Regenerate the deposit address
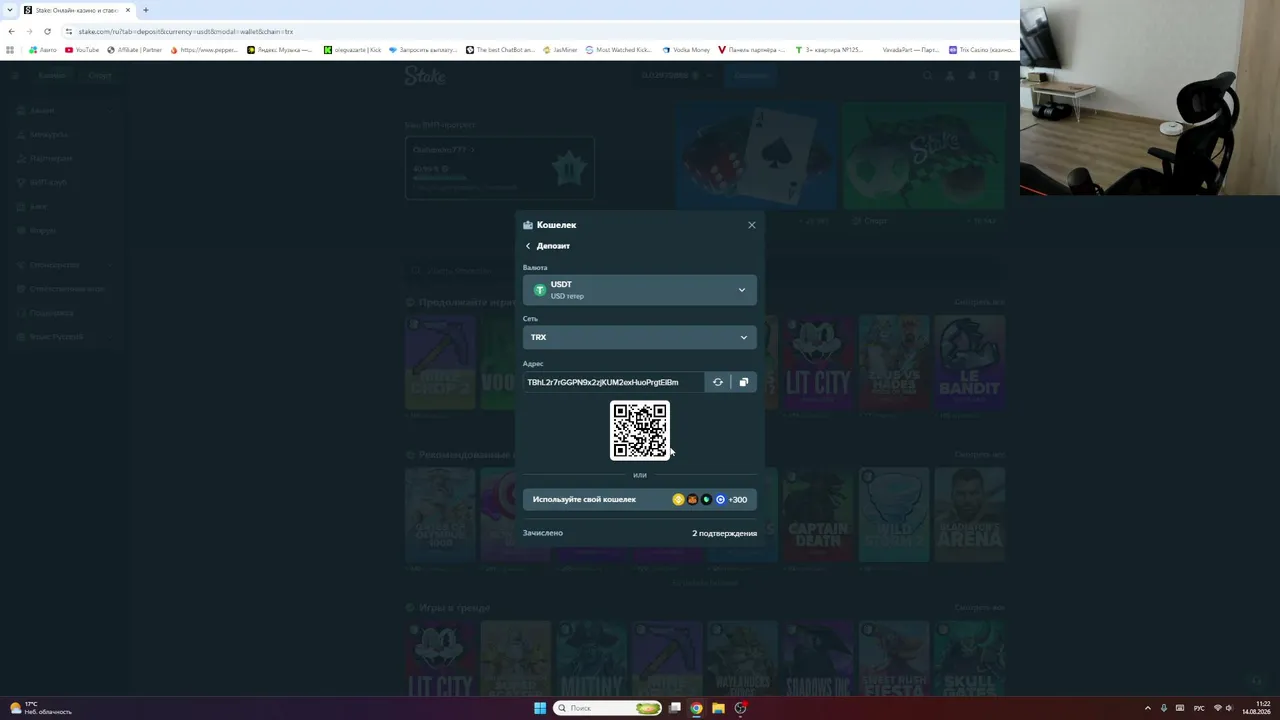 717,382
